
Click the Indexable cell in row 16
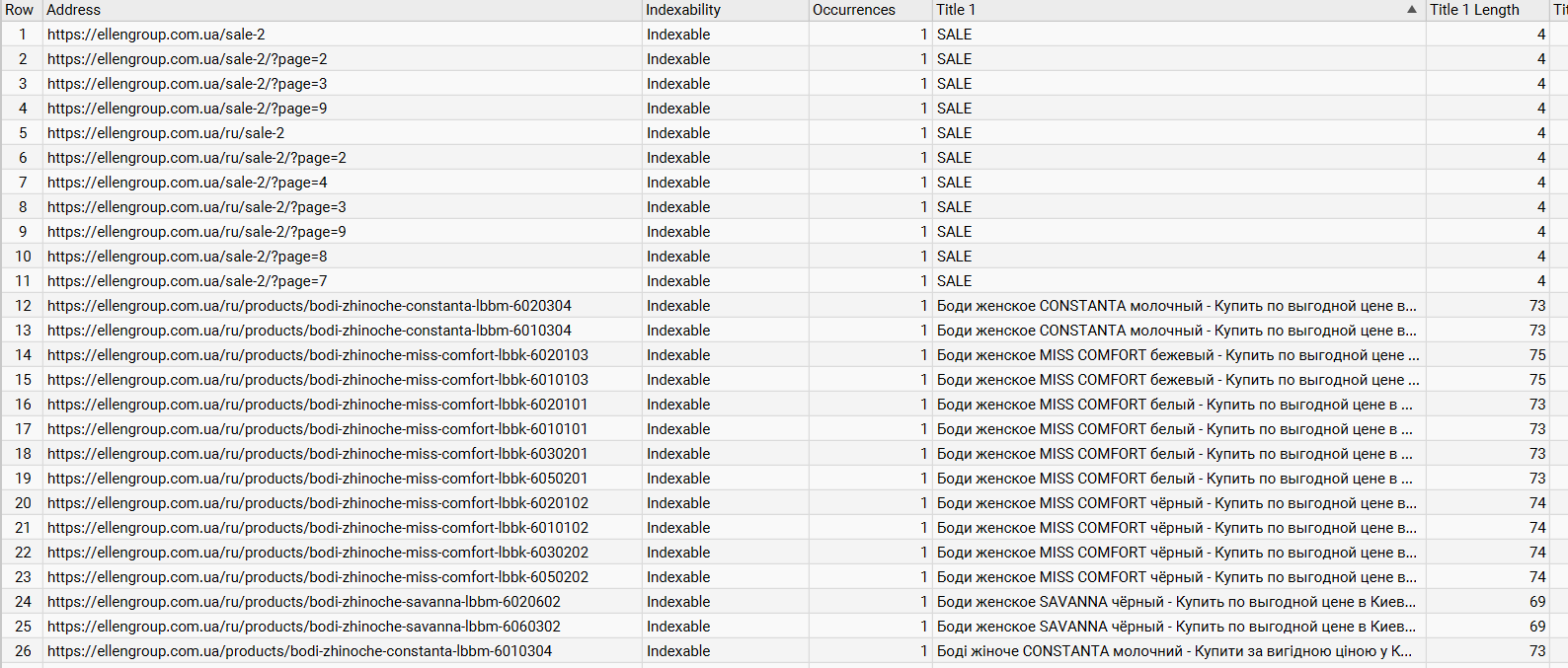(x=725, y=405)
